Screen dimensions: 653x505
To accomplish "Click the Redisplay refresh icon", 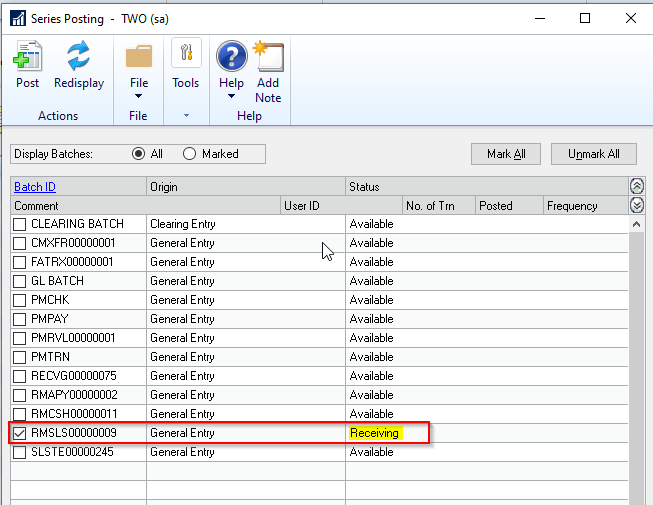I will coord(79,57).
